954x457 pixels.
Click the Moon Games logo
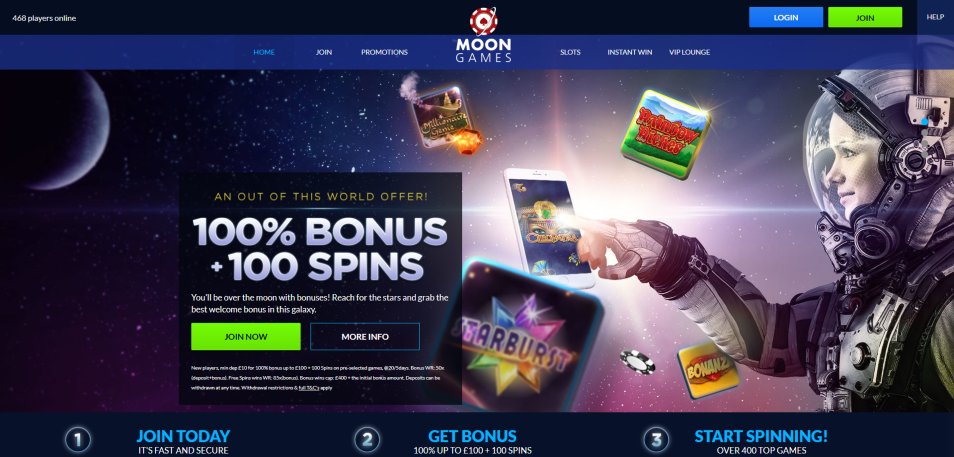tap(484, 35)
